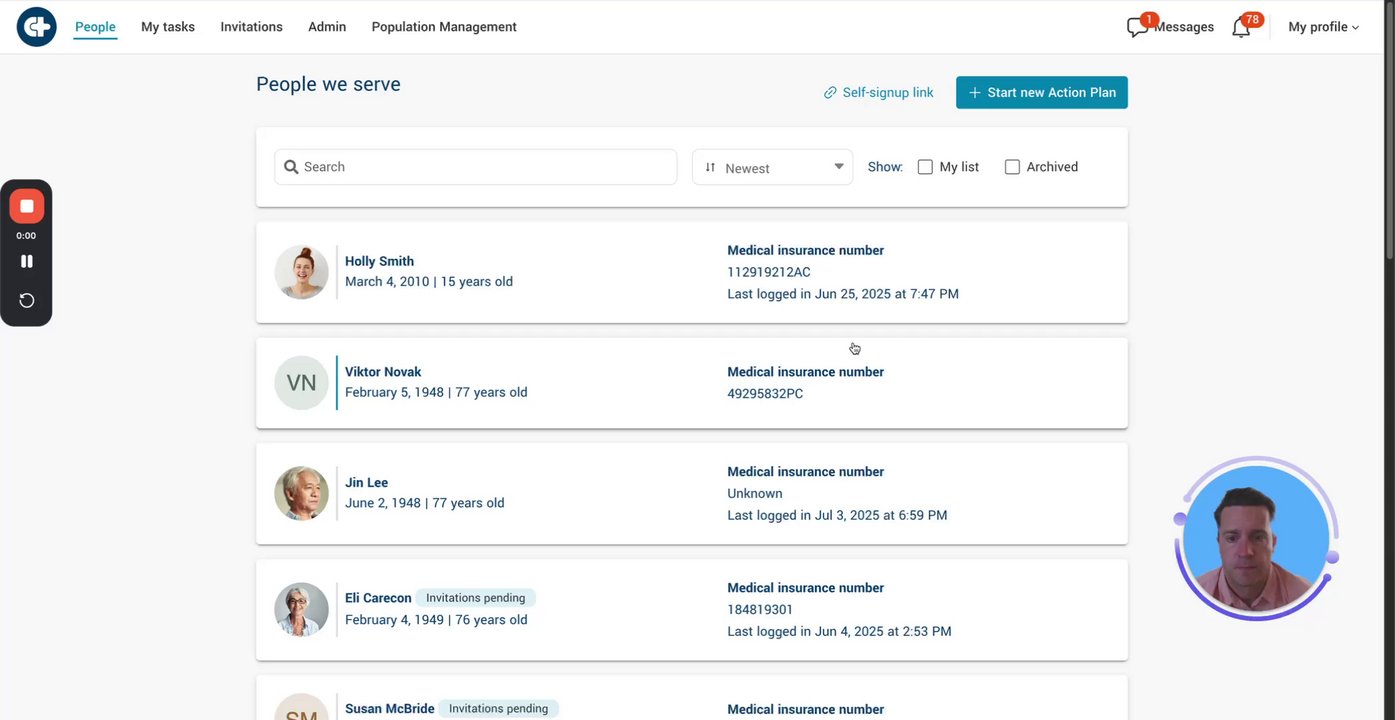Click the chain icon beside Self-signup link

tap(830, 93)
